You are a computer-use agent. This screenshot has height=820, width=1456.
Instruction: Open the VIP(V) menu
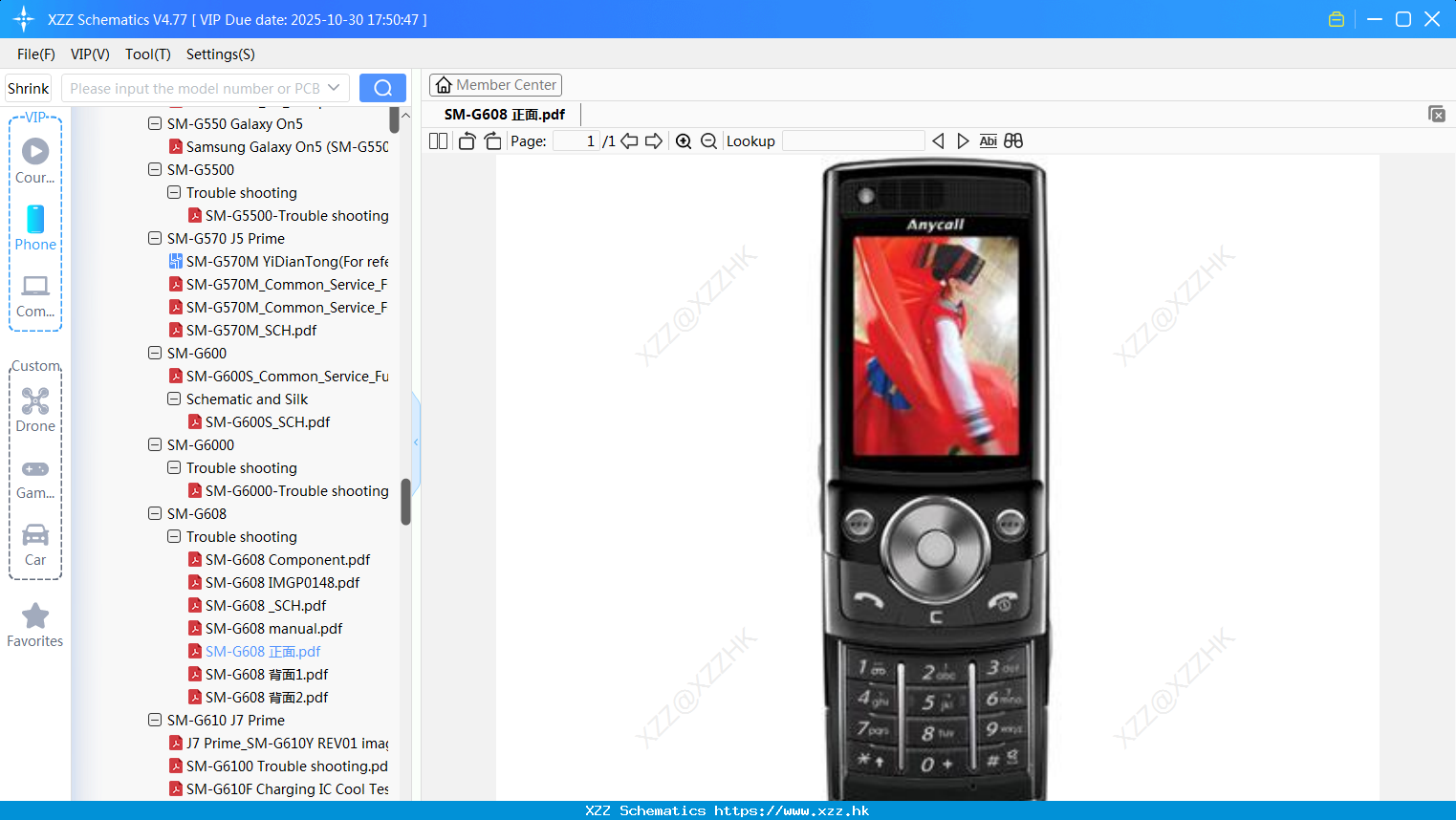coord(90,54)
